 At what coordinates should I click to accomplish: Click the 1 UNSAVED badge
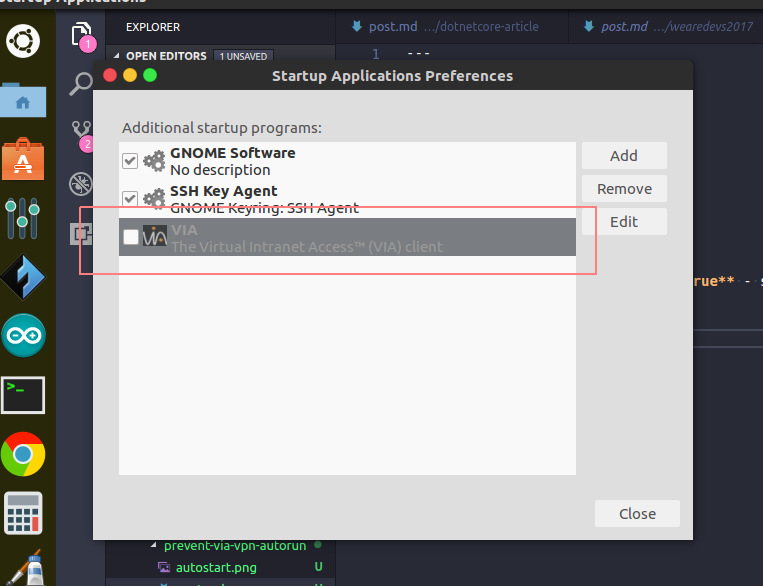pyautogui.click(x=243, y=56)
